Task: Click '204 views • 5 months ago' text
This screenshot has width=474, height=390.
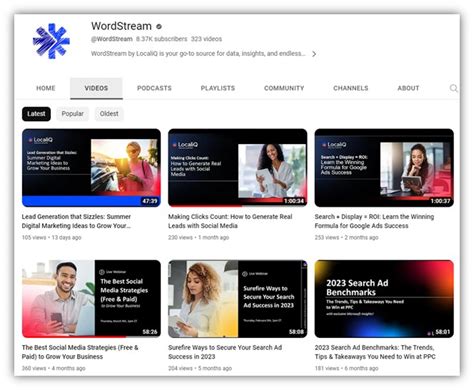Action: (x=200, y=368)
